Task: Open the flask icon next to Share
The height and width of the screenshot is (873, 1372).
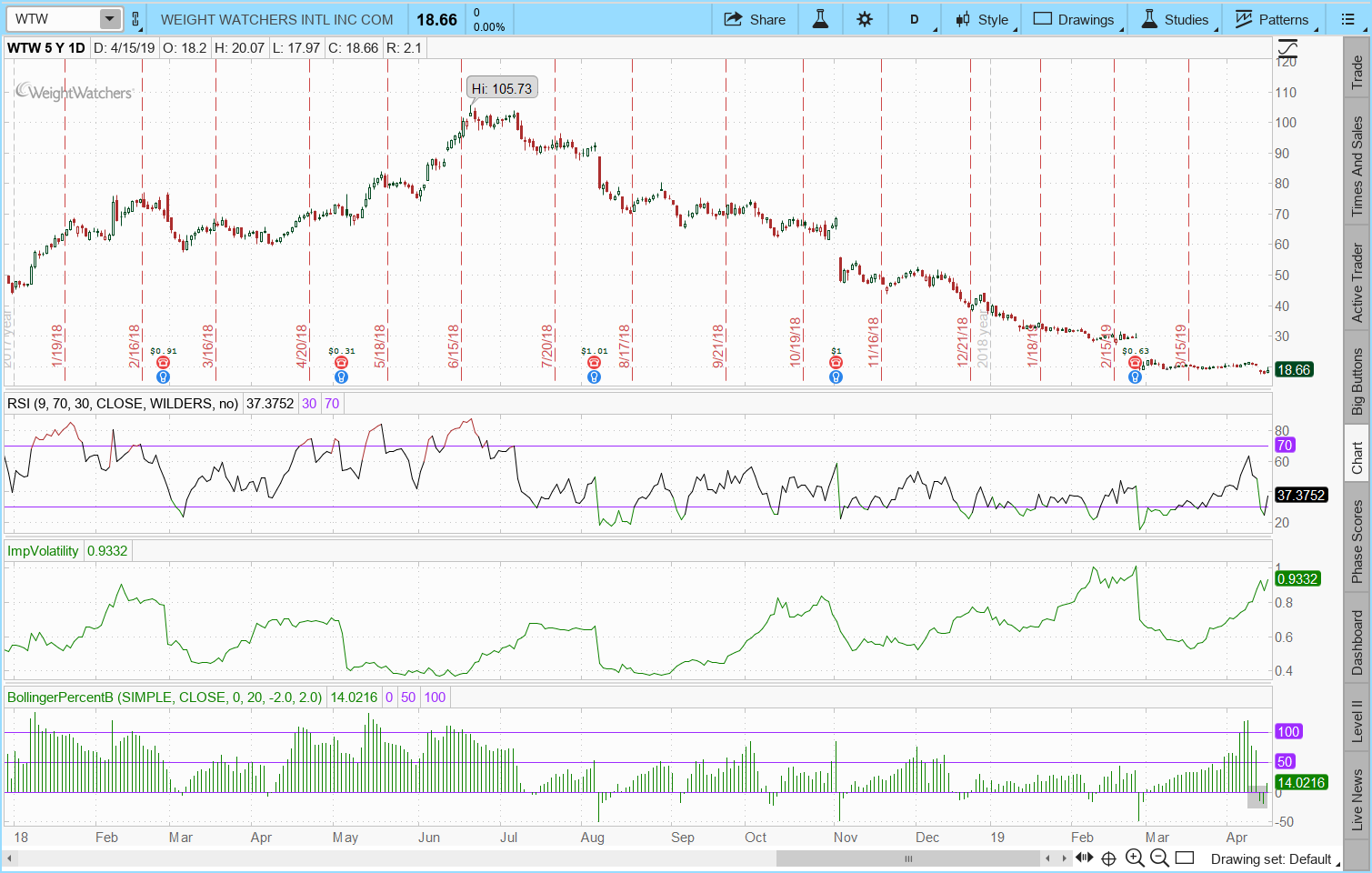Action: [820, 19]
